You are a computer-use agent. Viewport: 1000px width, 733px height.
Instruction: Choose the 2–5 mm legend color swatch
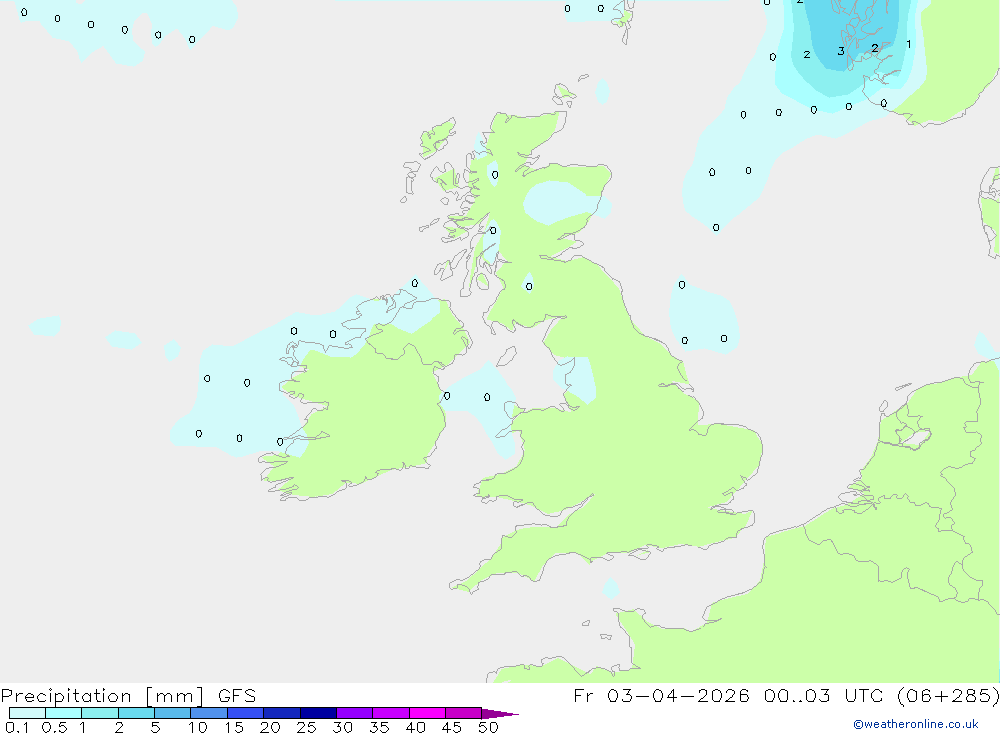[x=136, y=713]
